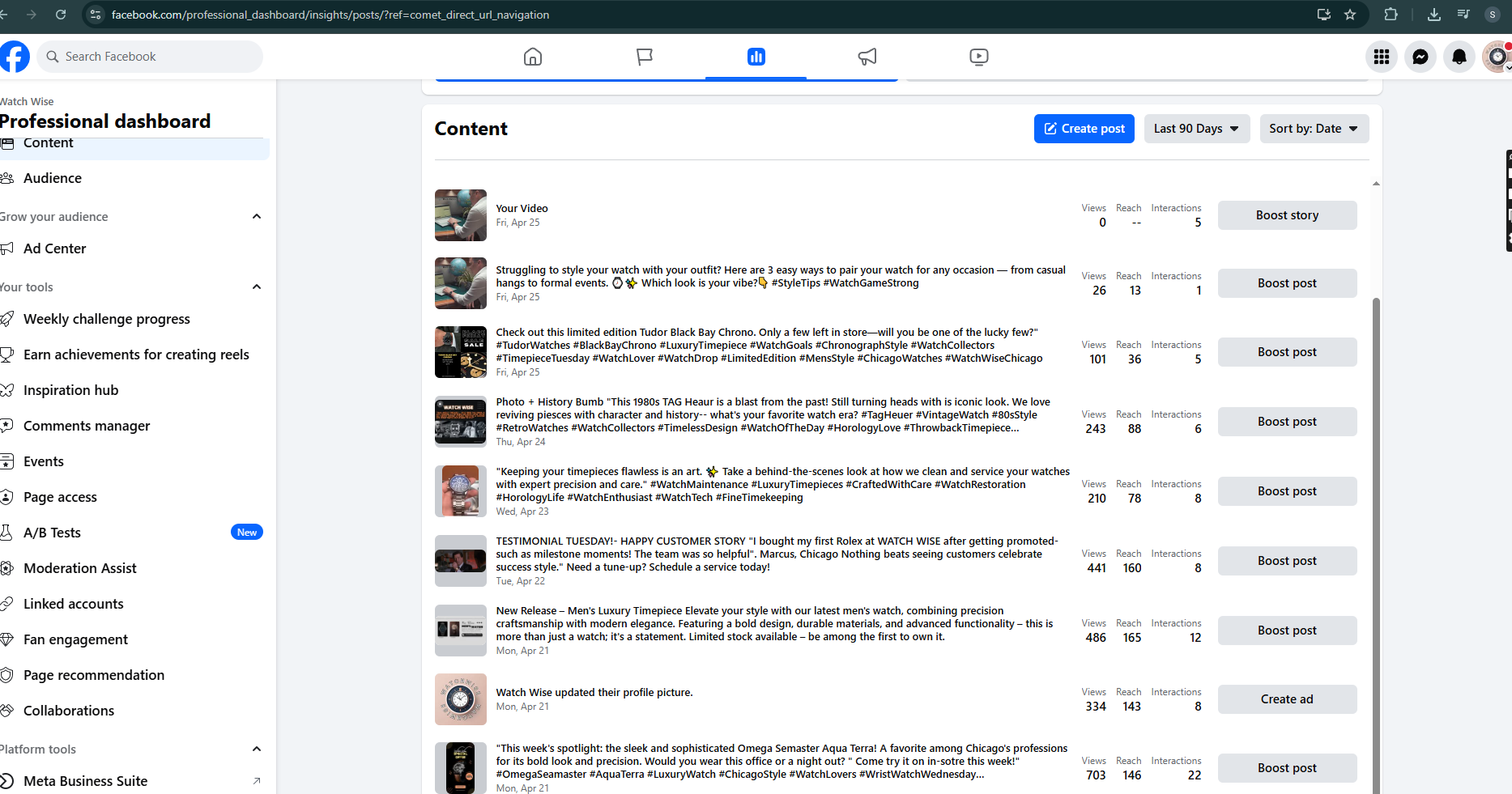Collapse the Your tools section
1512x794 pixels.
coord(257,287)
